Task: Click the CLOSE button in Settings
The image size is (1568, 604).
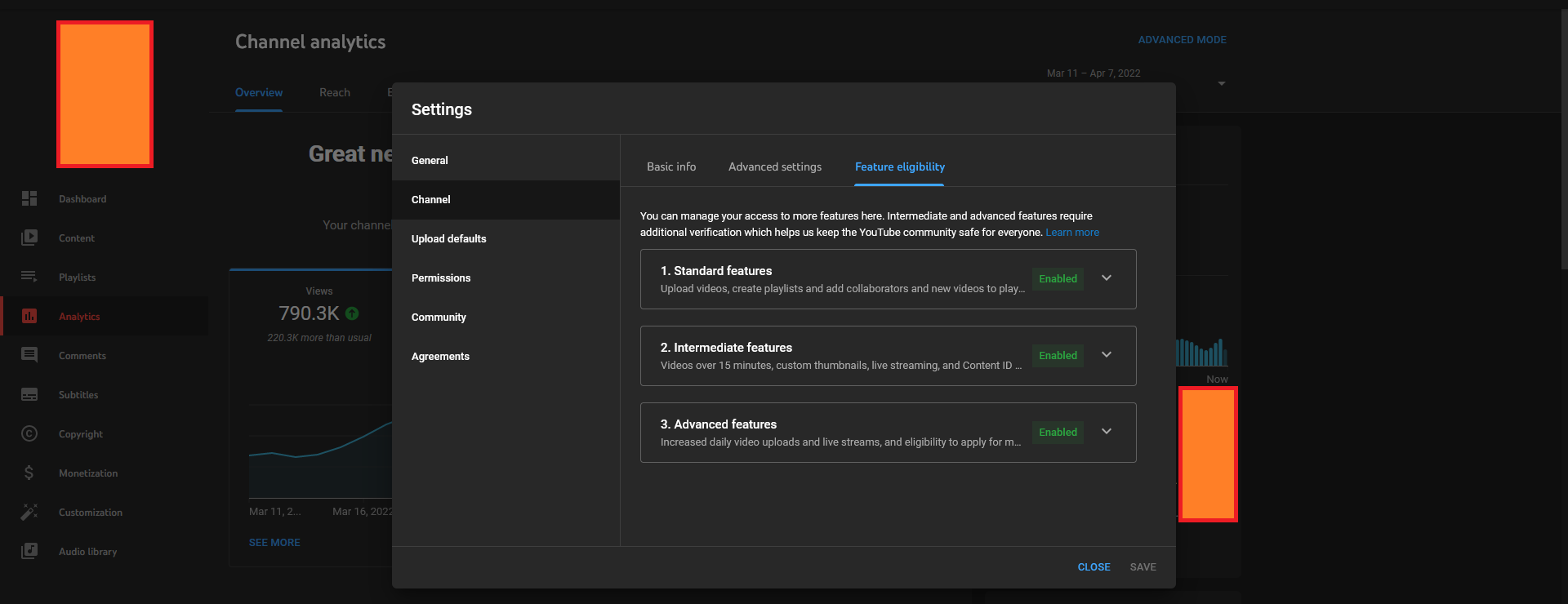Action: [x=1094, y=567]
